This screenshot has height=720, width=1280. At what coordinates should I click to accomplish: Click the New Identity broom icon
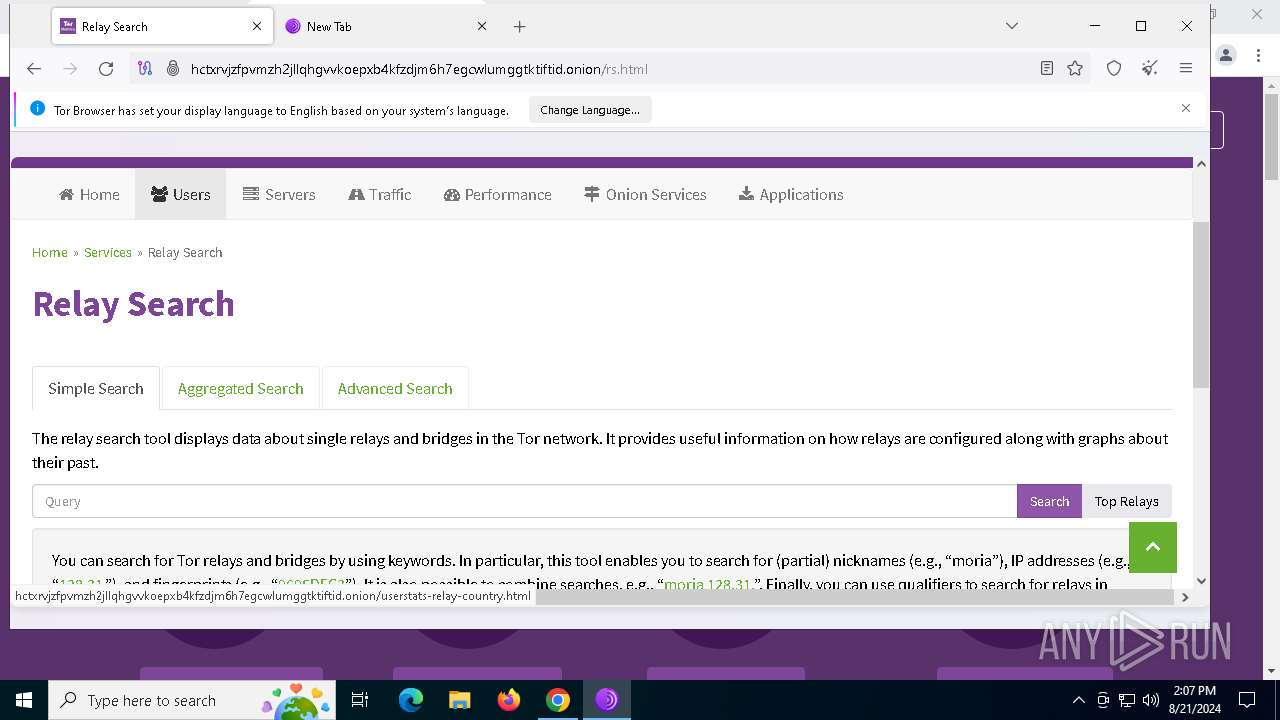click(x=1150, y=69)
